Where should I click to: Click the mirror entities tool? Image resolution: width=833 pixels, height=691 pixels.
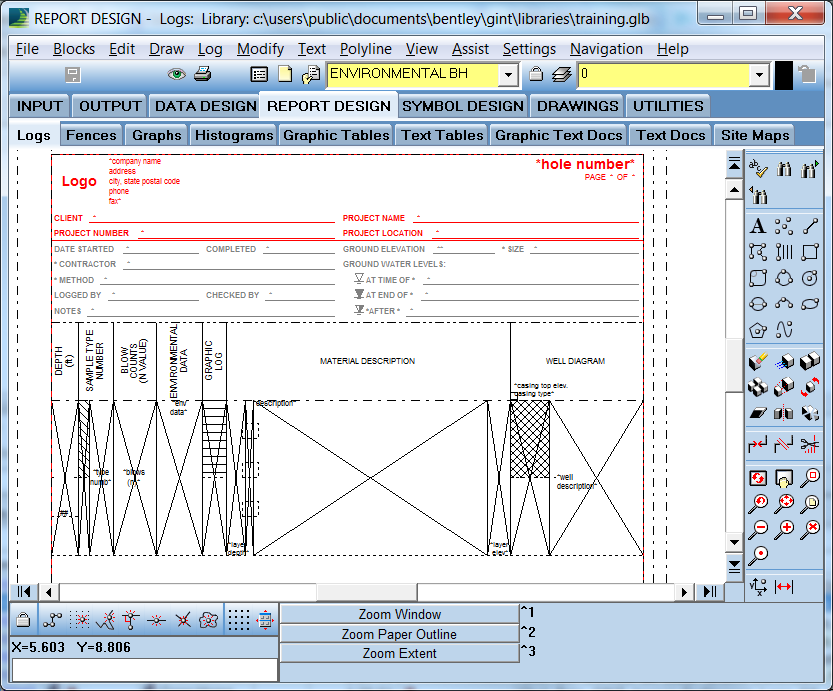(784, 413)
